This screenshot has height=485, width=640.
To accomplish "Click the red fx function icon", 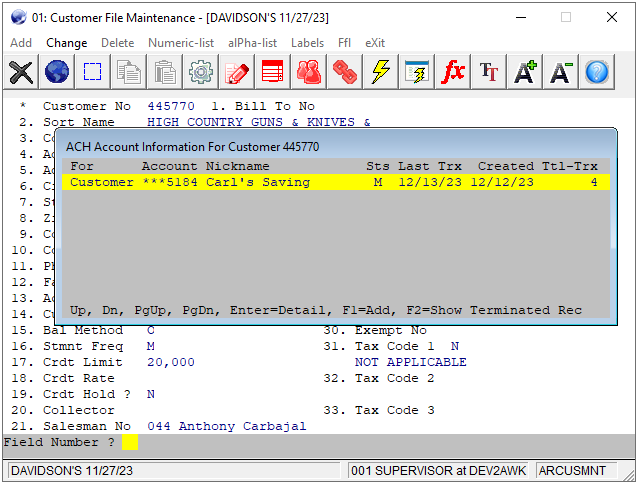I will 452,72.
